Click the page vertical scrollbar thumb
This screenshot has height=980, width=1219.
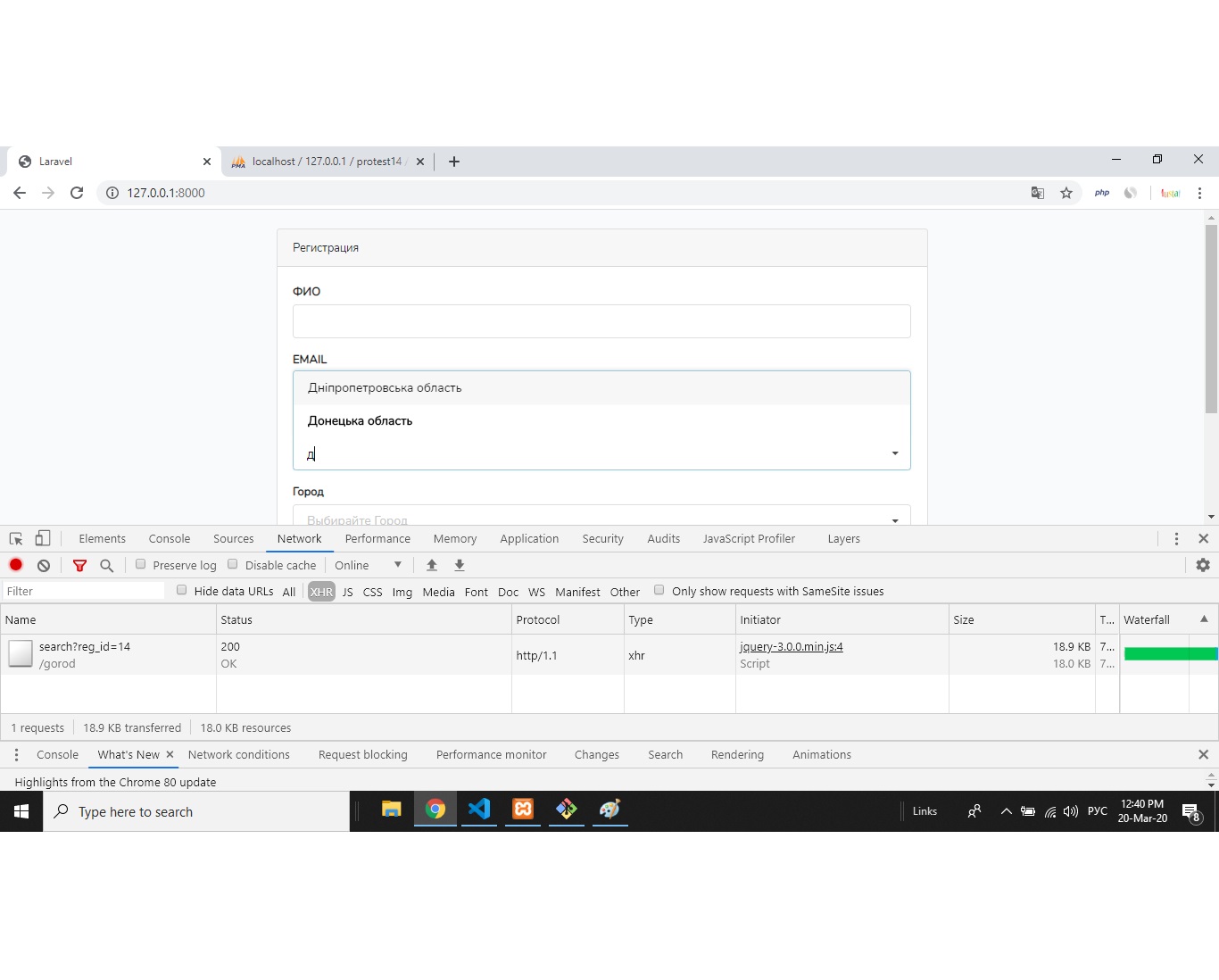click(1211, 320)
